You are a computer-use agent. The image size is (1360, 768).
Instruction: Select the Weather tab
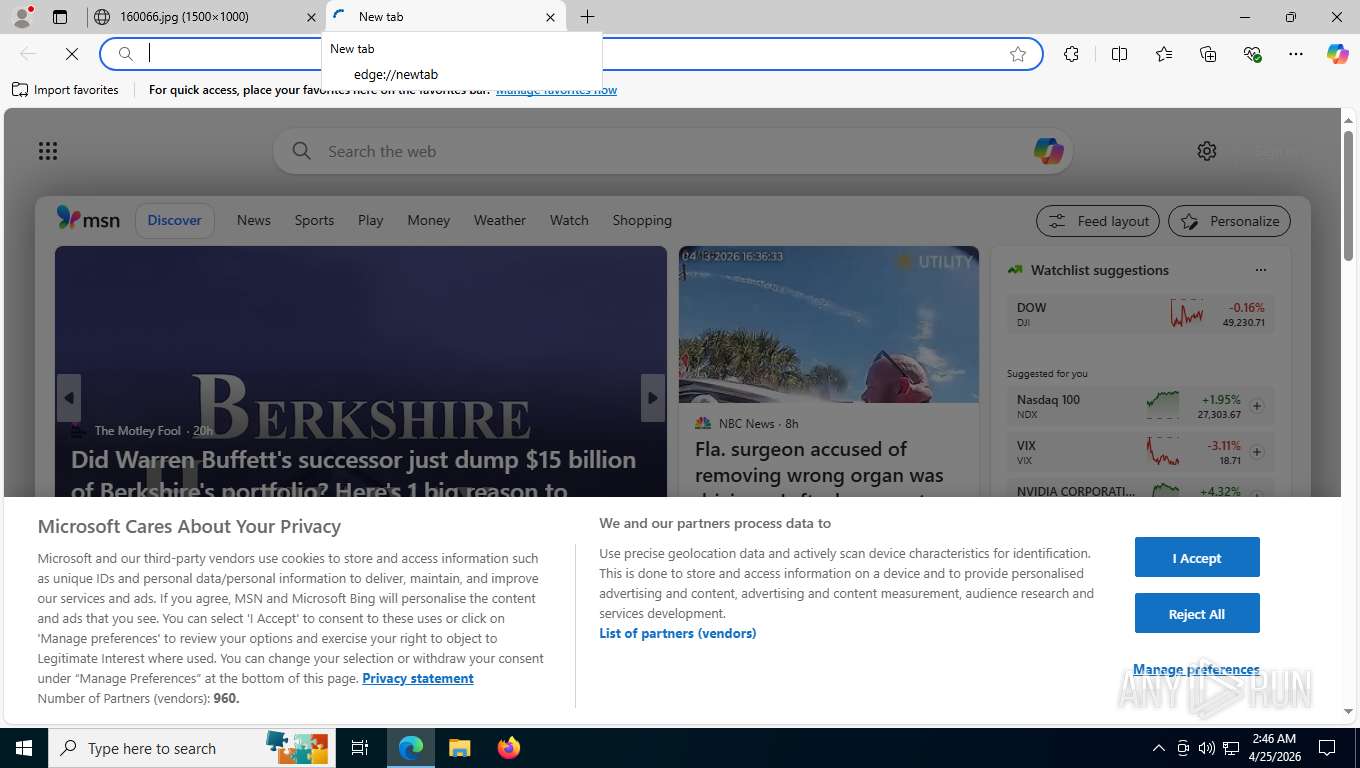coord(500,220)
